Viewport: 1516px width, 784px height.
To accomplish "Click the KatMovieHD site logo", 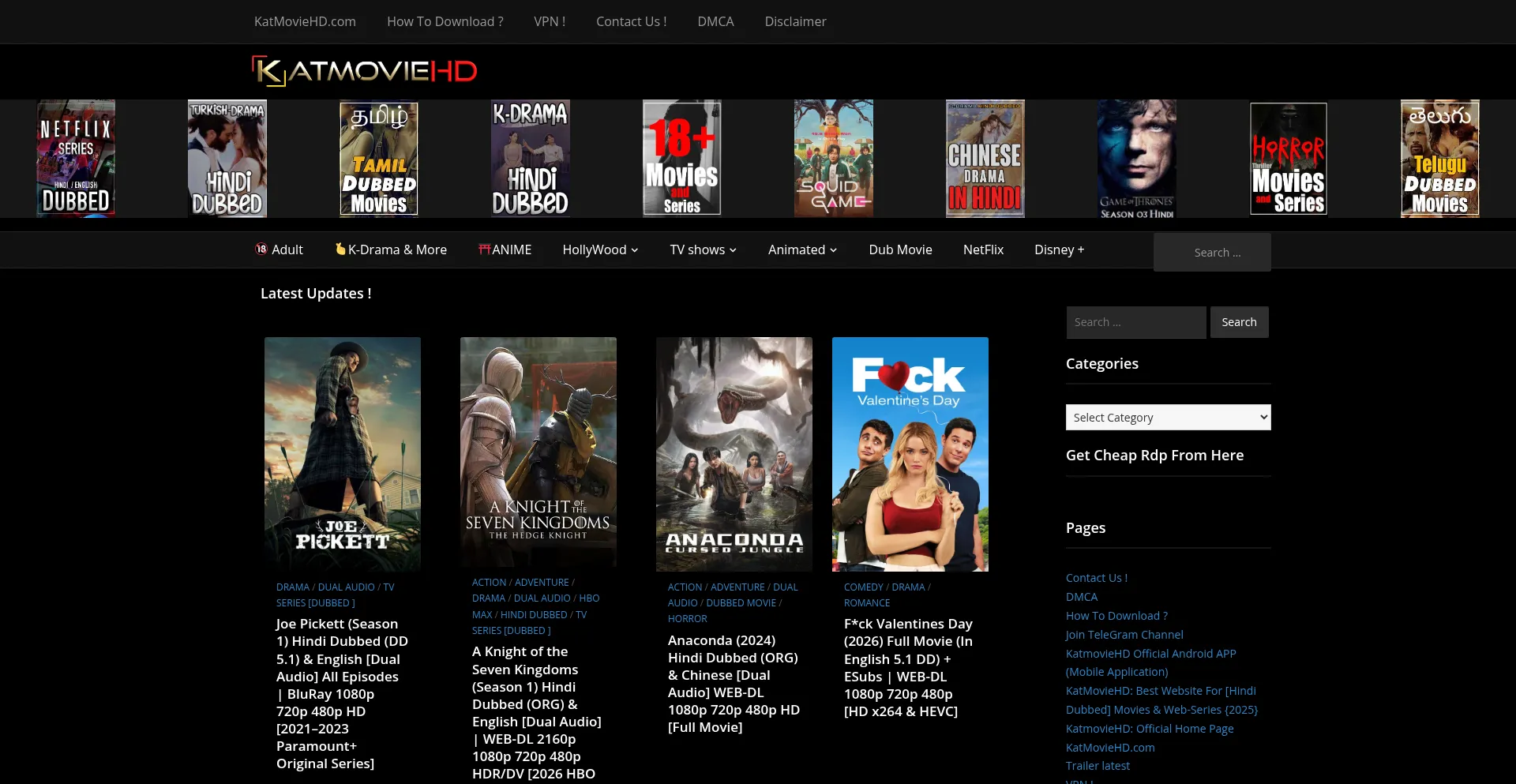I will coord(365,71).
